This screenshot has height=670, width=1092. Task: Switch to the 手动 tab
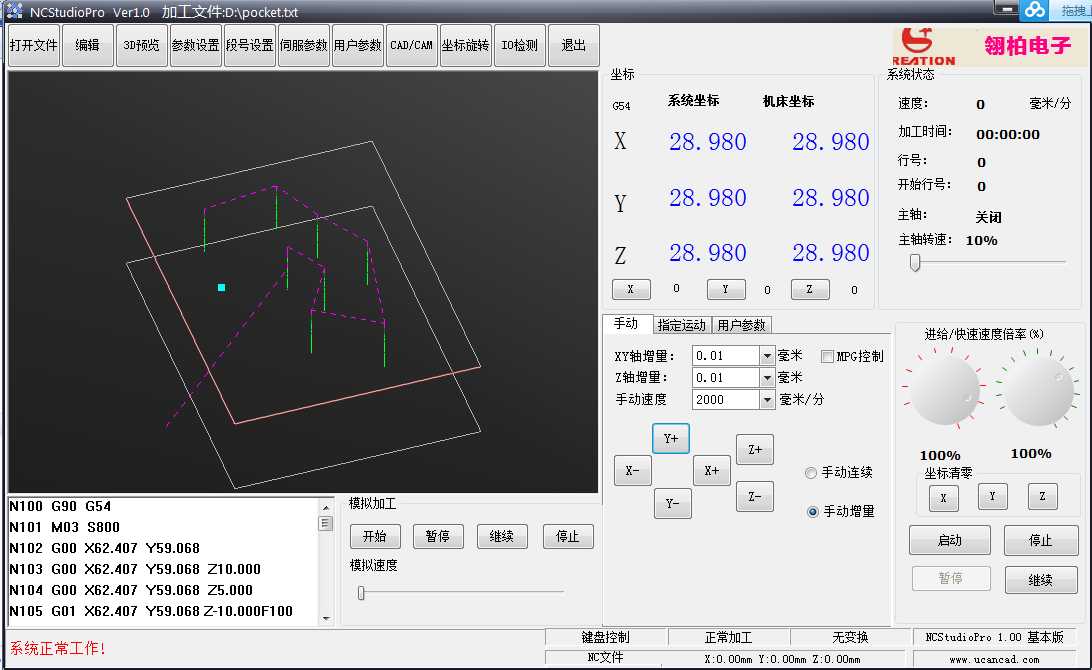click(x=626, y=324)
